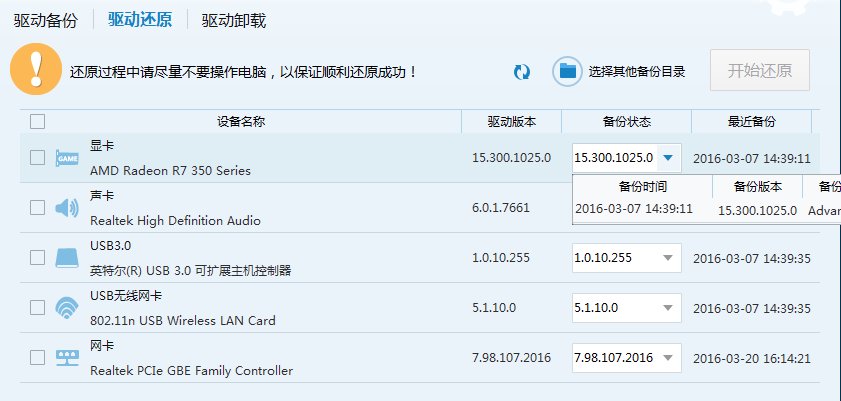Click the wireless LAN card Wi-Fi icon
Image resolution: width=841 pixels, height=401 pixels.
66,308
